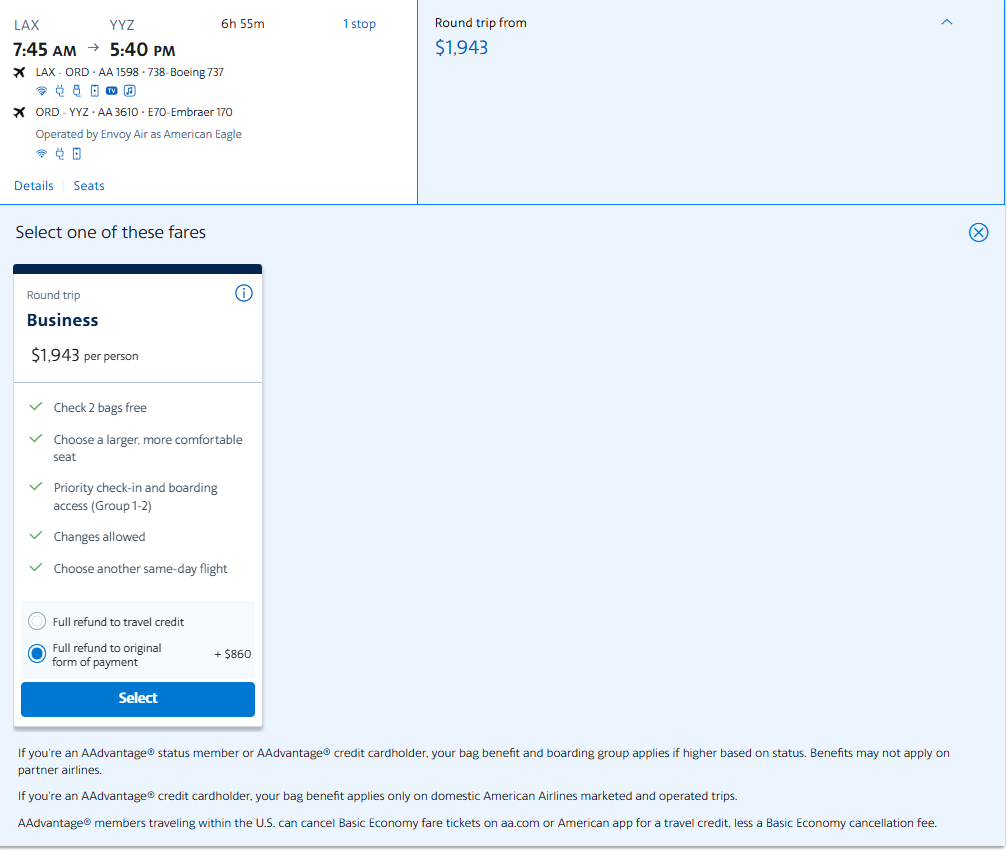Click the checkmark next to Check 2 bags free
The image size is (1007, 855).
(x=36, y=407)
